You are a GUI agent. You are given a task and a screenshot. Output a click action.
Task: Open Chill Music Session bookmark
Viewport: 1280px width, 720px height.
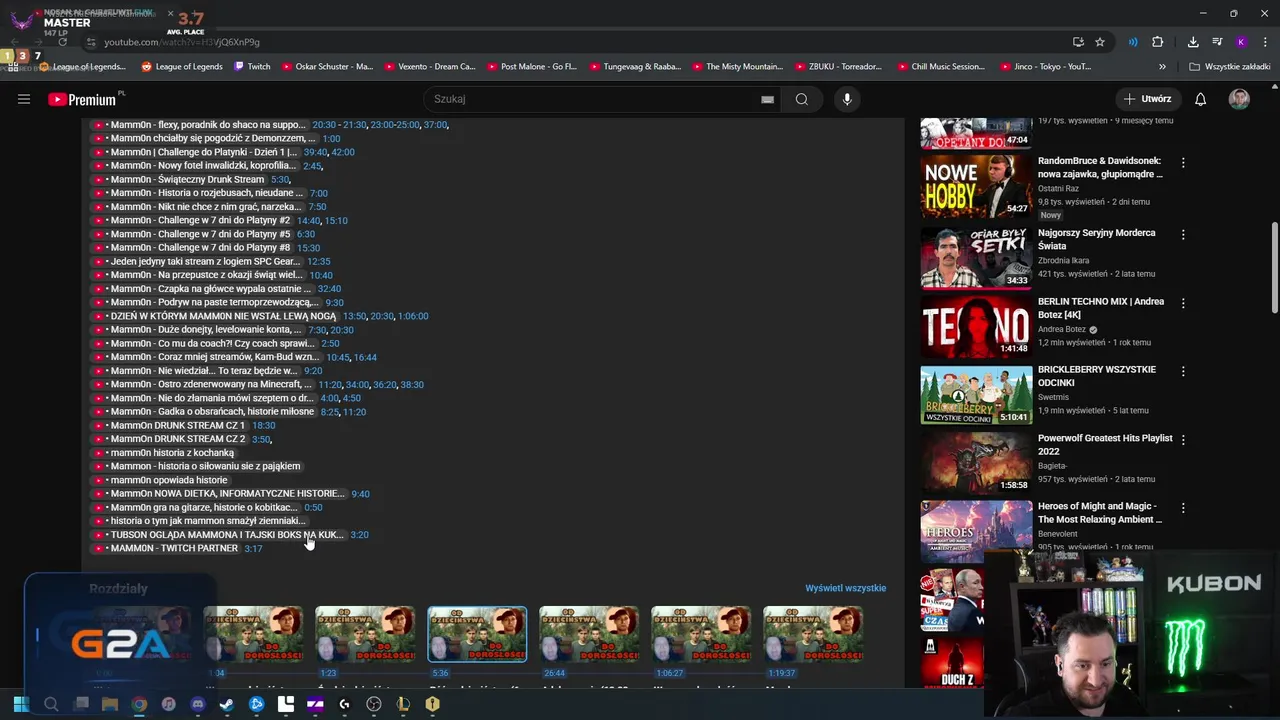coord(940,67)
